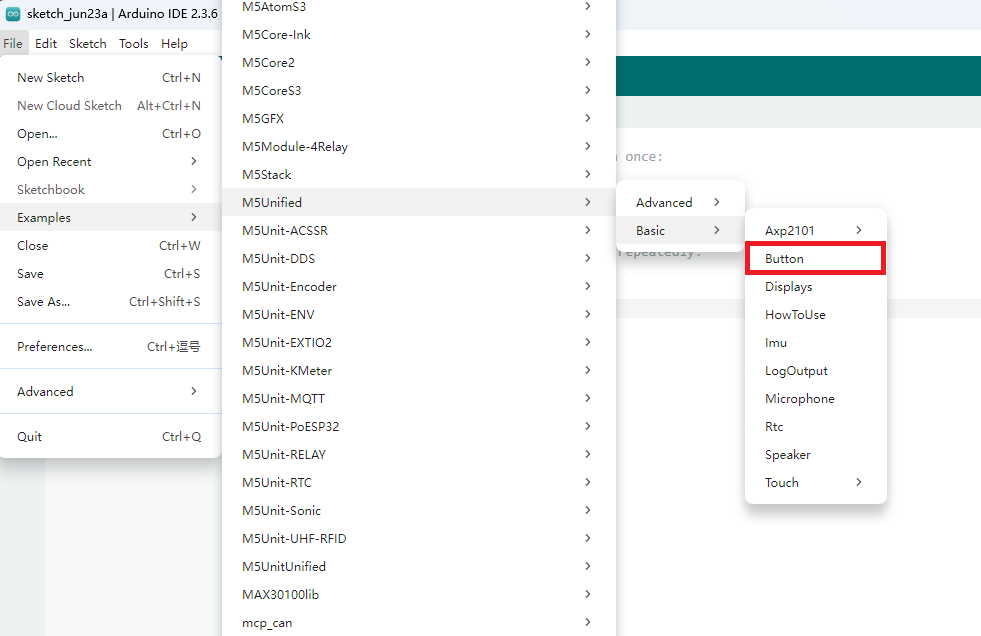
Task: Expand the M5Unit-Encoder examples
Action: [419, 286]
